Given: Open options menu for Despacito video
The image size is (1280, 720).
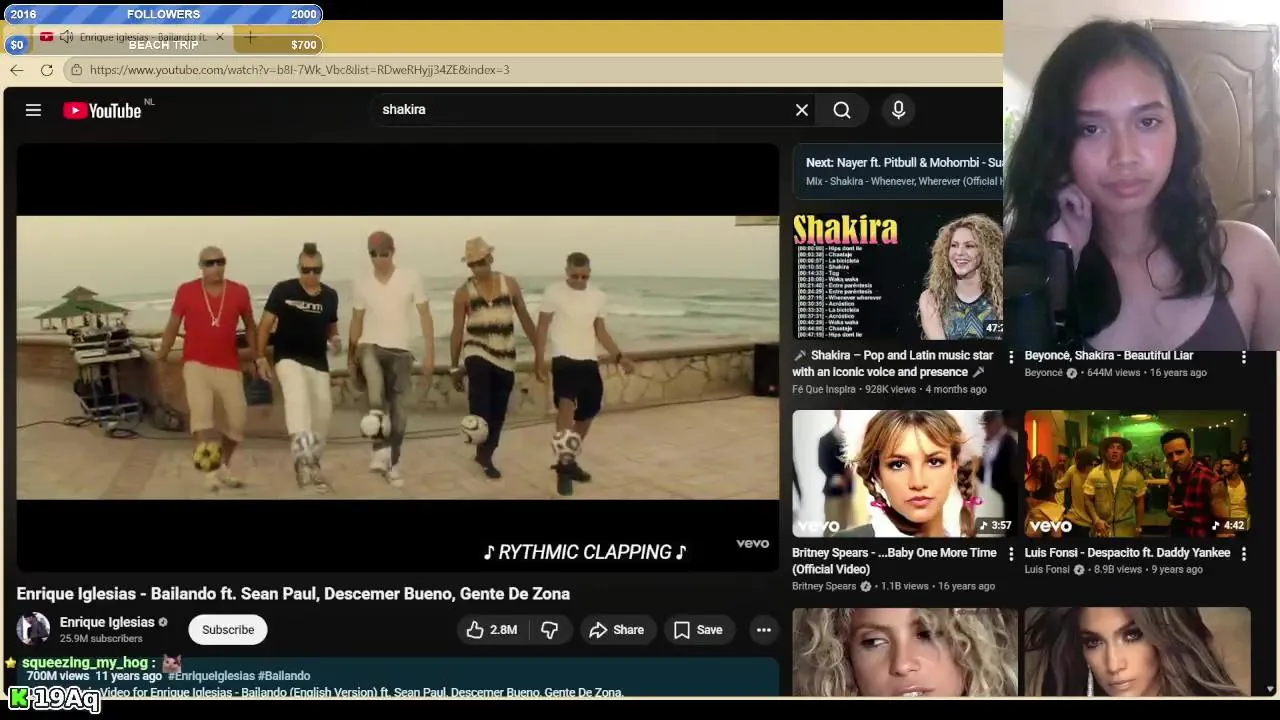Looking at the screenshot, I should tap(1243, 554).
